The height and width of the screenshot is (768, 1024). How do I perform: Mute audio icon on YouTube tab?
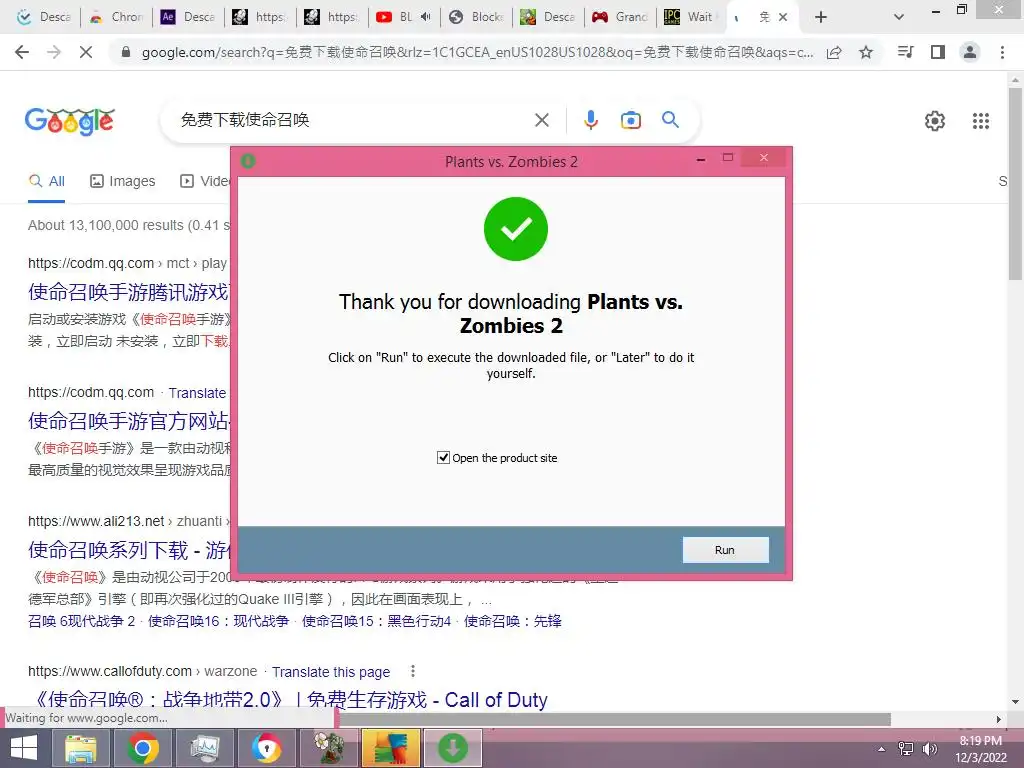pos(426,17)
